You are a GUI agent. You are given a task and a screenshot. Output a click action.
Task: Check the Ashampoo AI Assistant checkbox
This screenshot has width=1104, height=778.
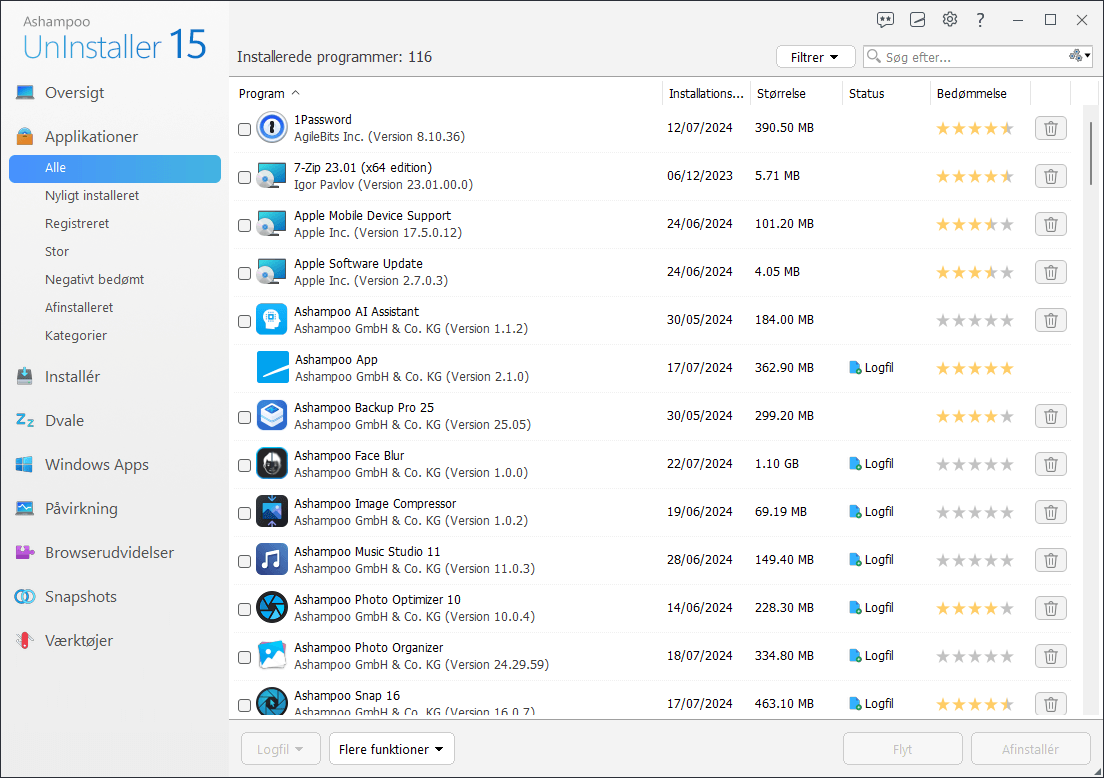pos(244,321)
